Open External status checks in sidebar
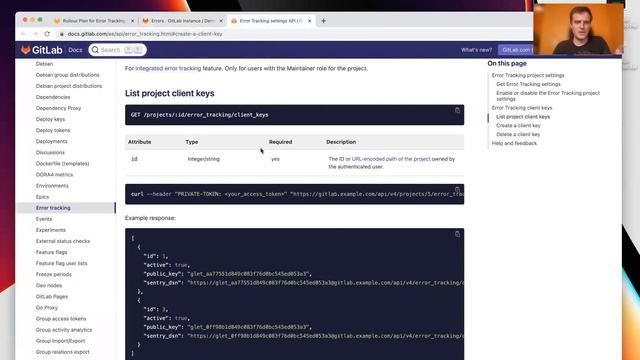Viewport: 640px width, 360px height. pos(63,241)
